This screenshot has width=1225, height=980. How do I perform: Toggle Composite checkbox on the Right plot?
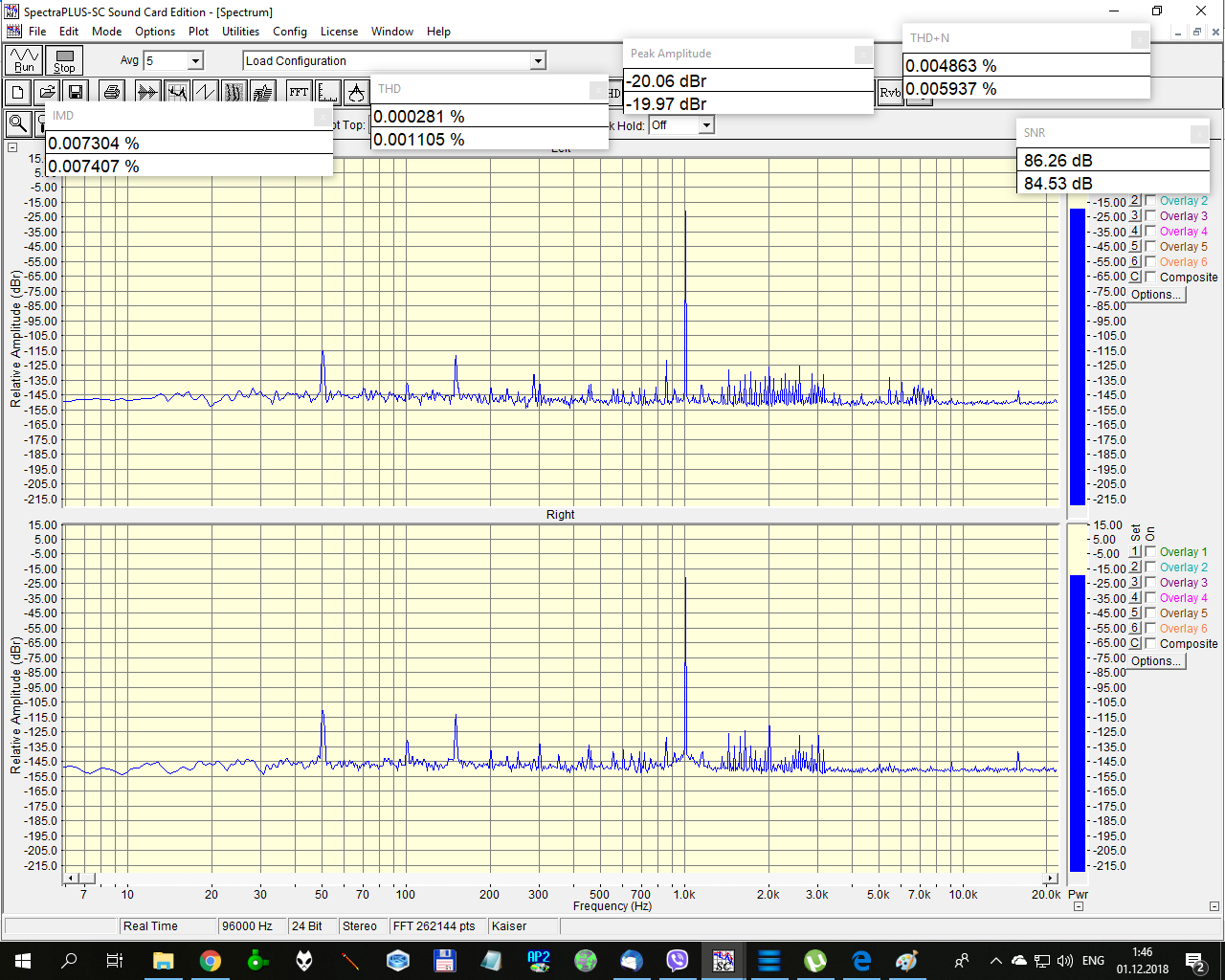[1150, 643]
